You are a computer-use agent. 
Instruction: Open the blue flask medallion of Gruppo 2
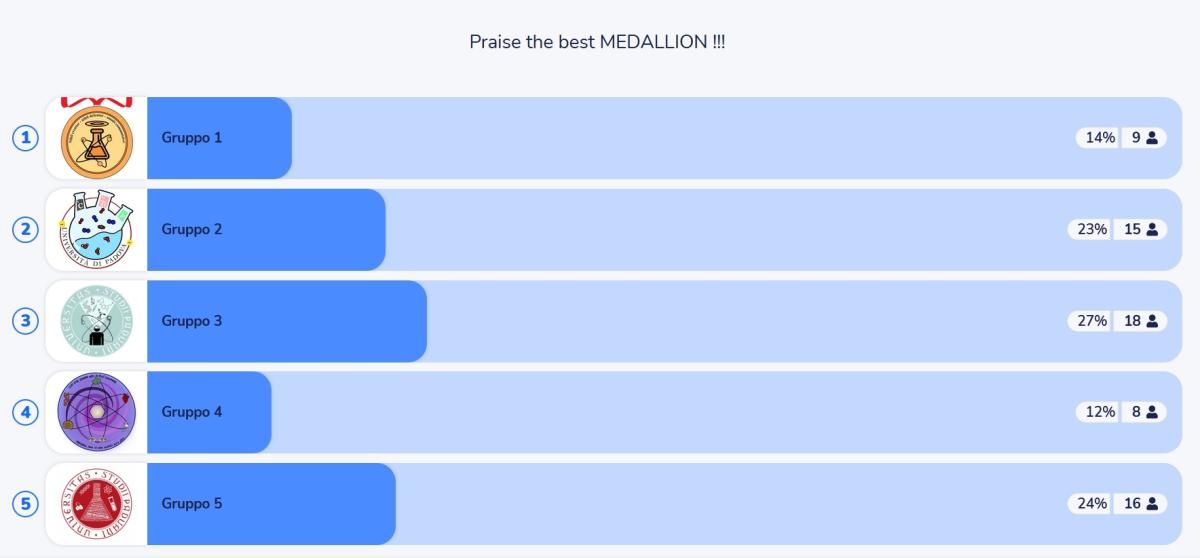[97, 230]
